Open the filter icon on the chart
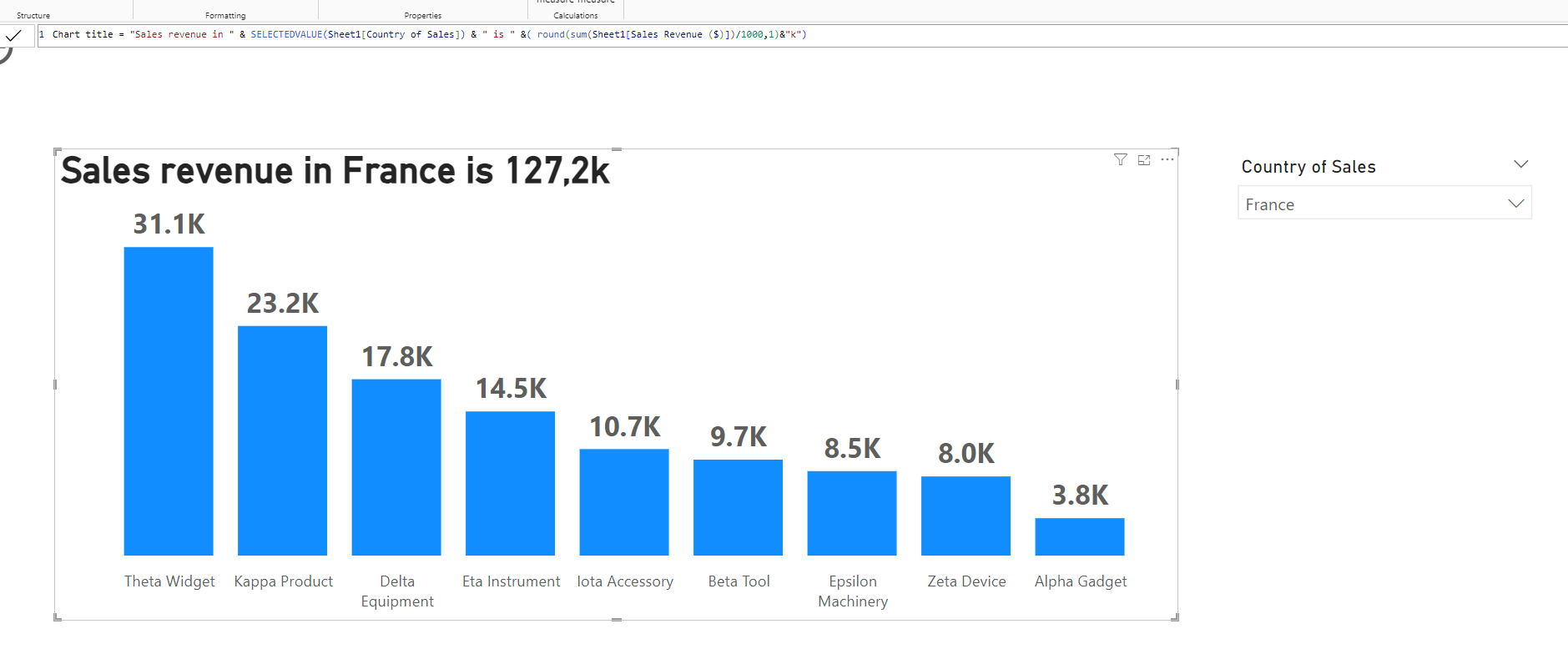 (1121, 159)
